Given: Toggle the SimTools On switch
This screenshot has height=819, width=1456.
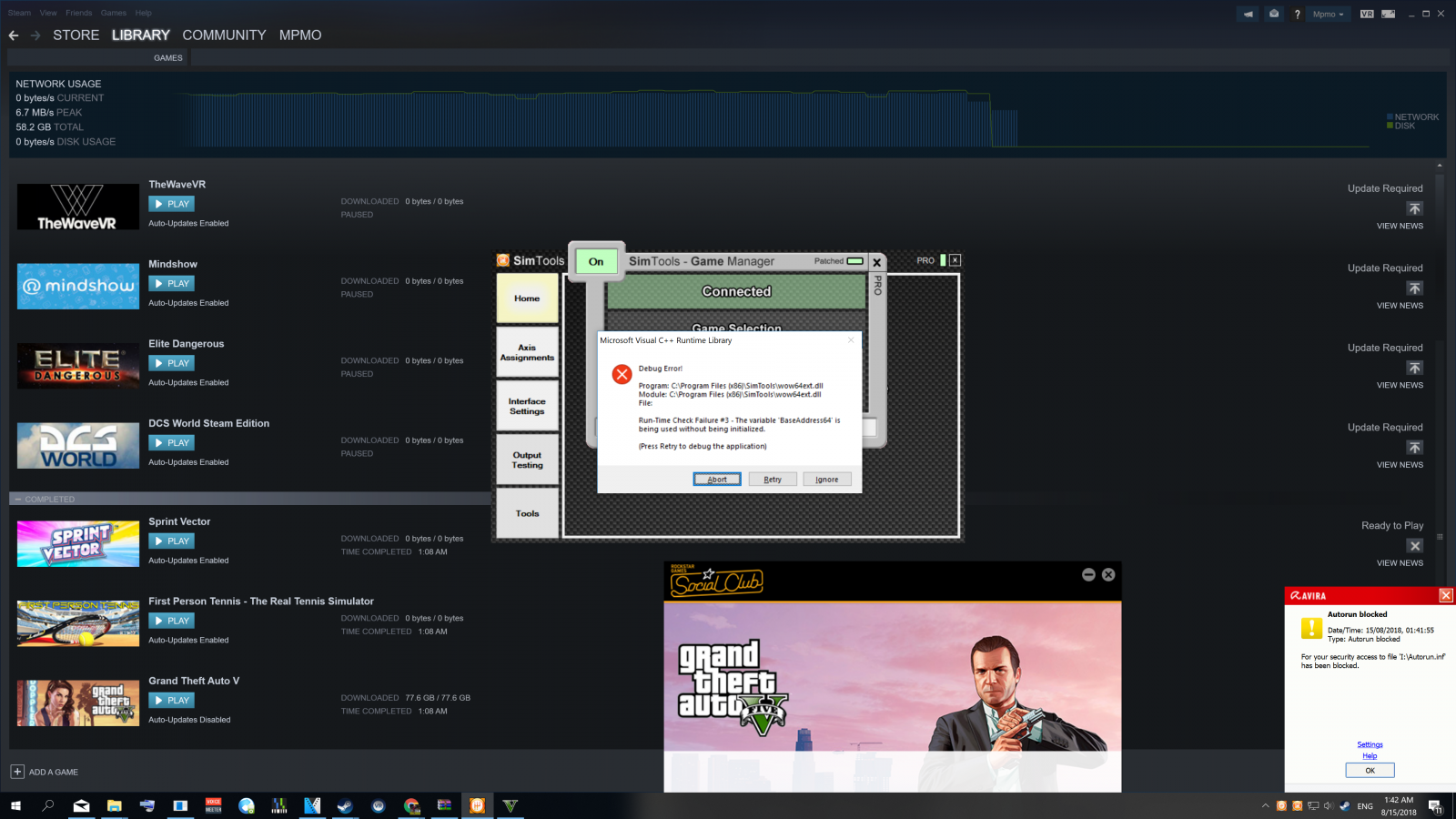Looking at the screenshot, I should coord(596,262).
